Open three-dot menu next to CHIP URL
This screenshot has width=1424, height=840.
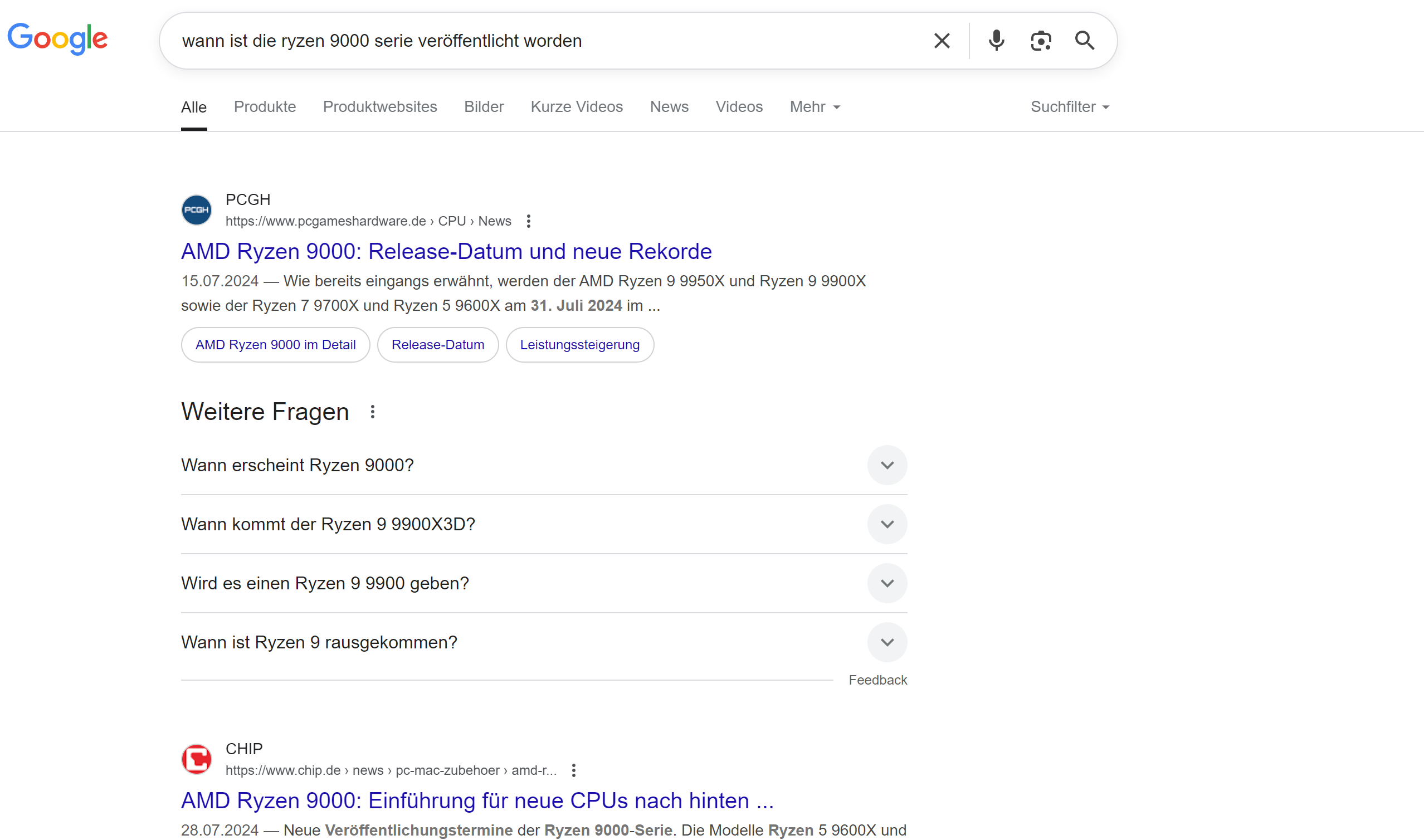coord(573,770)
